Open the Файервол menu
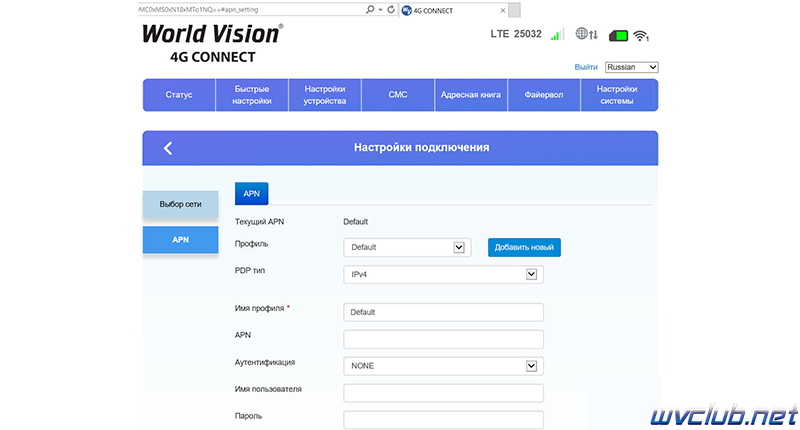The image size is (800, 430). coord(544,95)
